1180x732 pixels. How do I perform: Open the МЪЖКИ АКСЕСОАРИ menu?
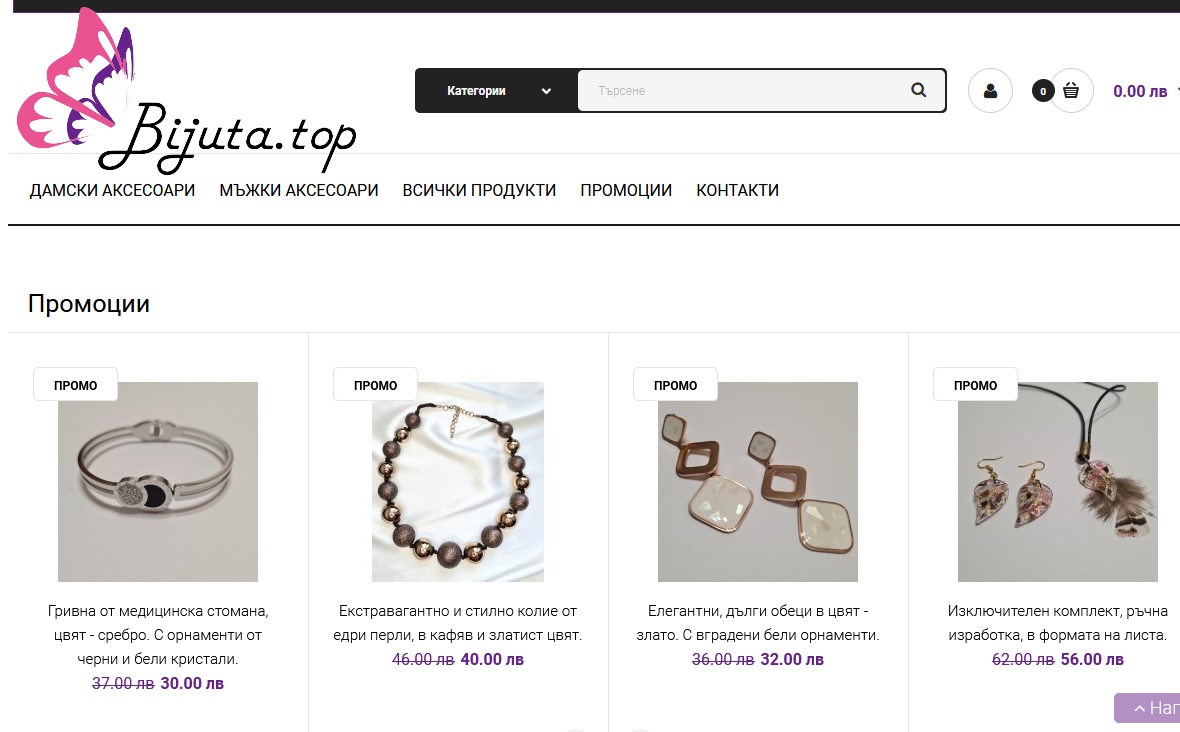pos(299,190)
